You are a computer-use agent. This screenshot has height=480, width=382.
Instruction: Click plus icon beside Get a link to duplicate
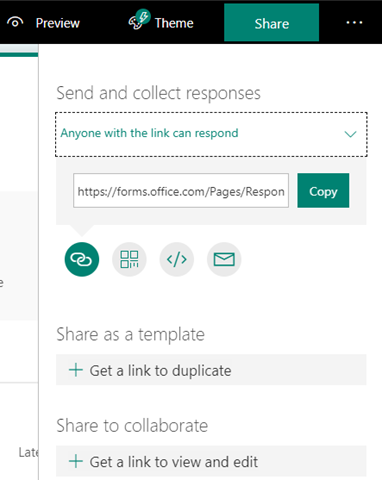click(76, 370)
